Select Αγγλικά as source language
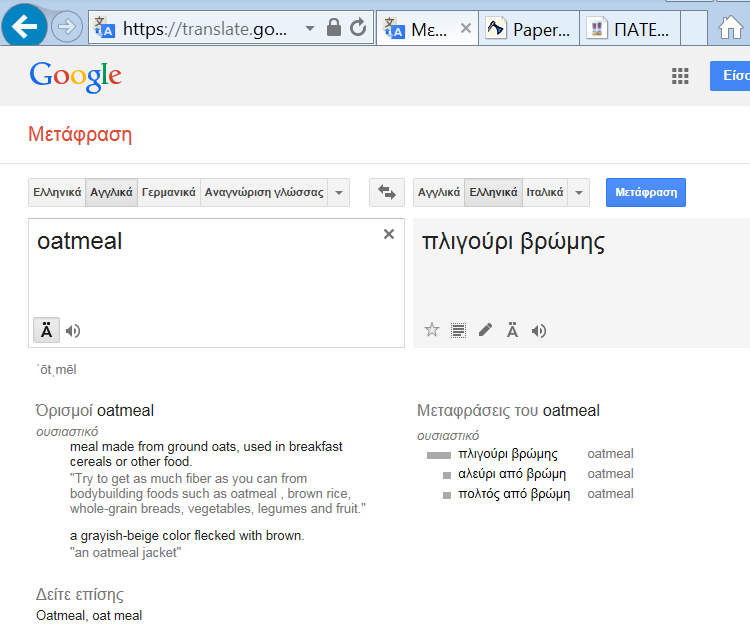 (111, 192)
